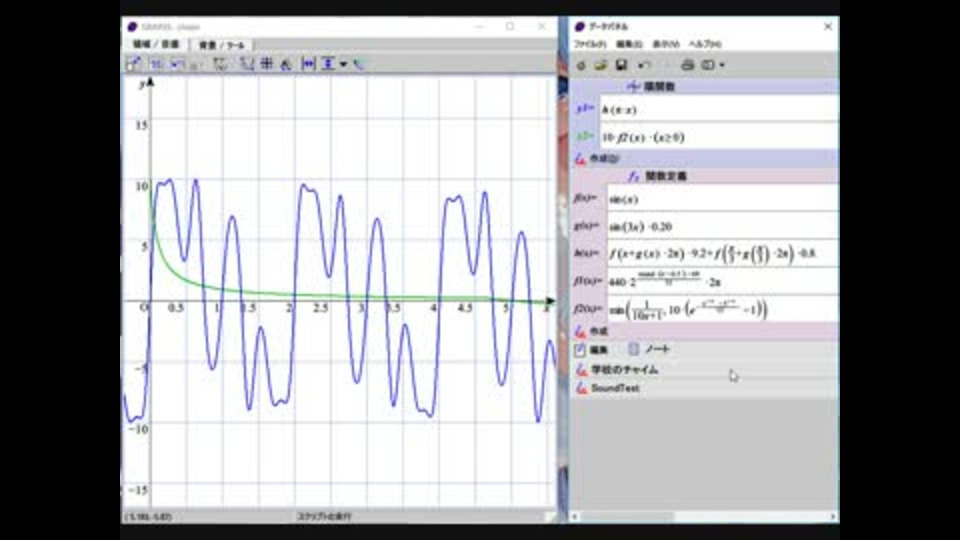
Task: Click the panel layout icon beside printer
Action: tap(708, 65)
